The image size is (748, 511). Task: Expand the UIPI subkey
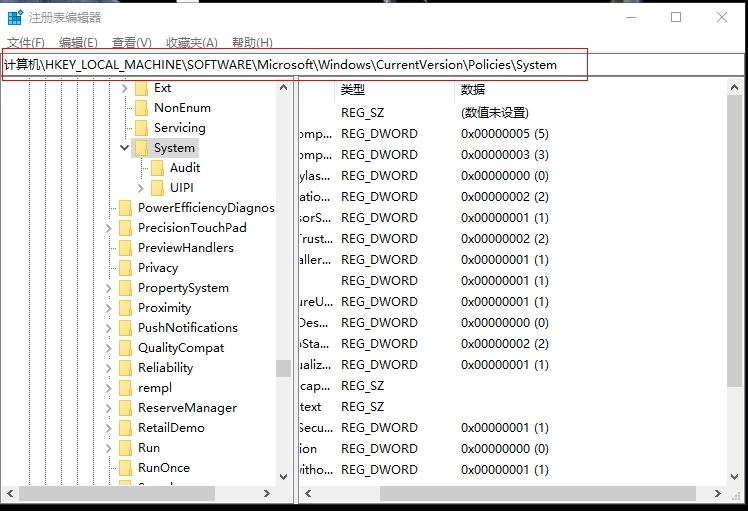[x=141, y=188]
